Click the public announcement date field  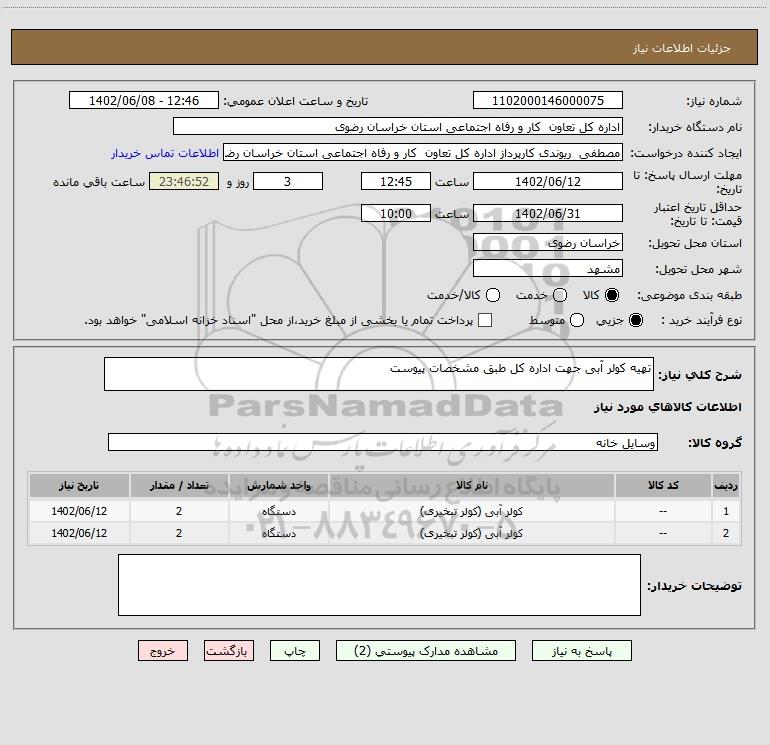pyautogui.click(x=144, y=100)
